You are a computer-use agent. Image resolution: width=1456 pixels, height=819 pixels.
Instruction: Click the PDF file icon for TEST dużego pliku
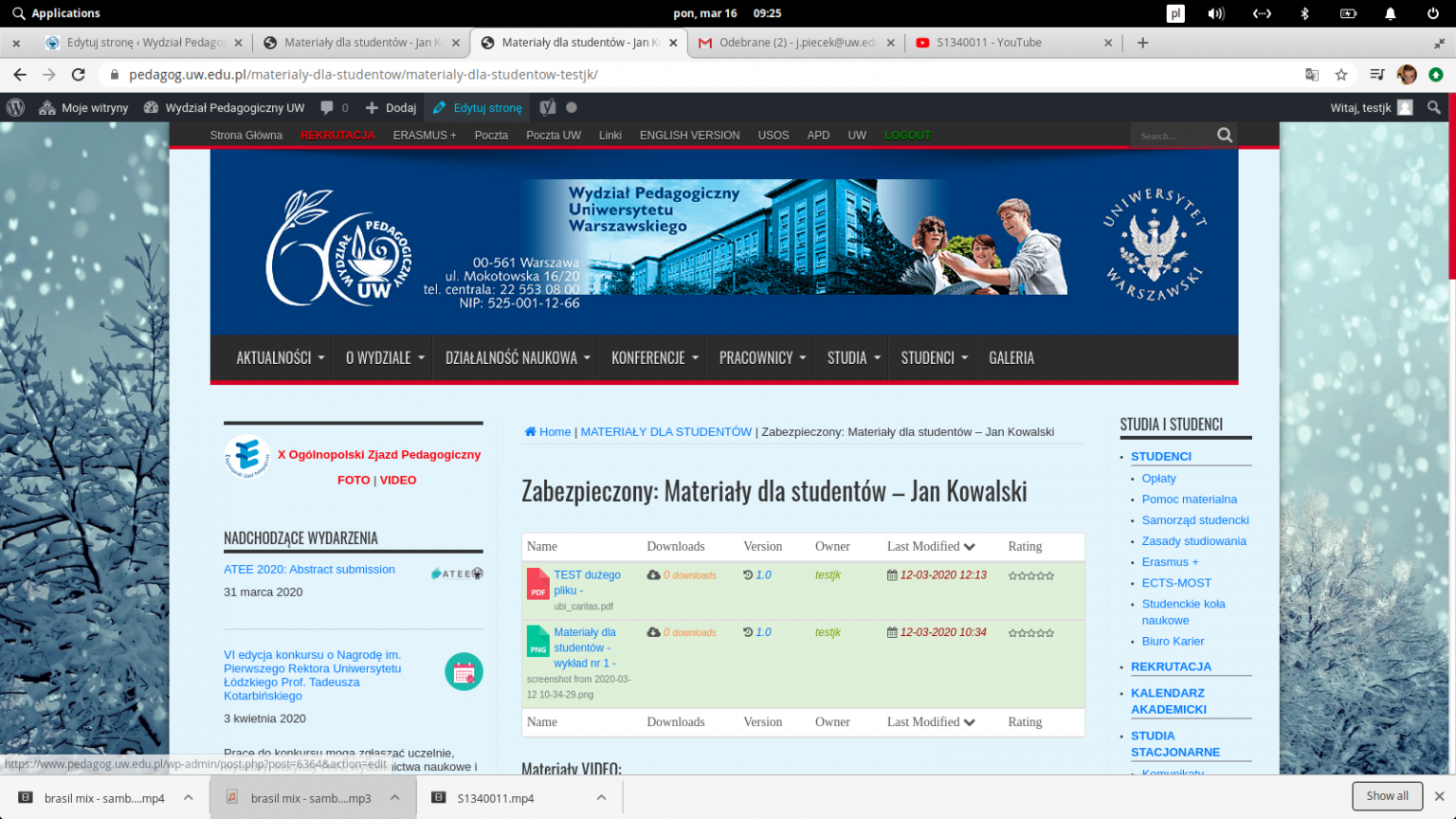tap(537, 584)
